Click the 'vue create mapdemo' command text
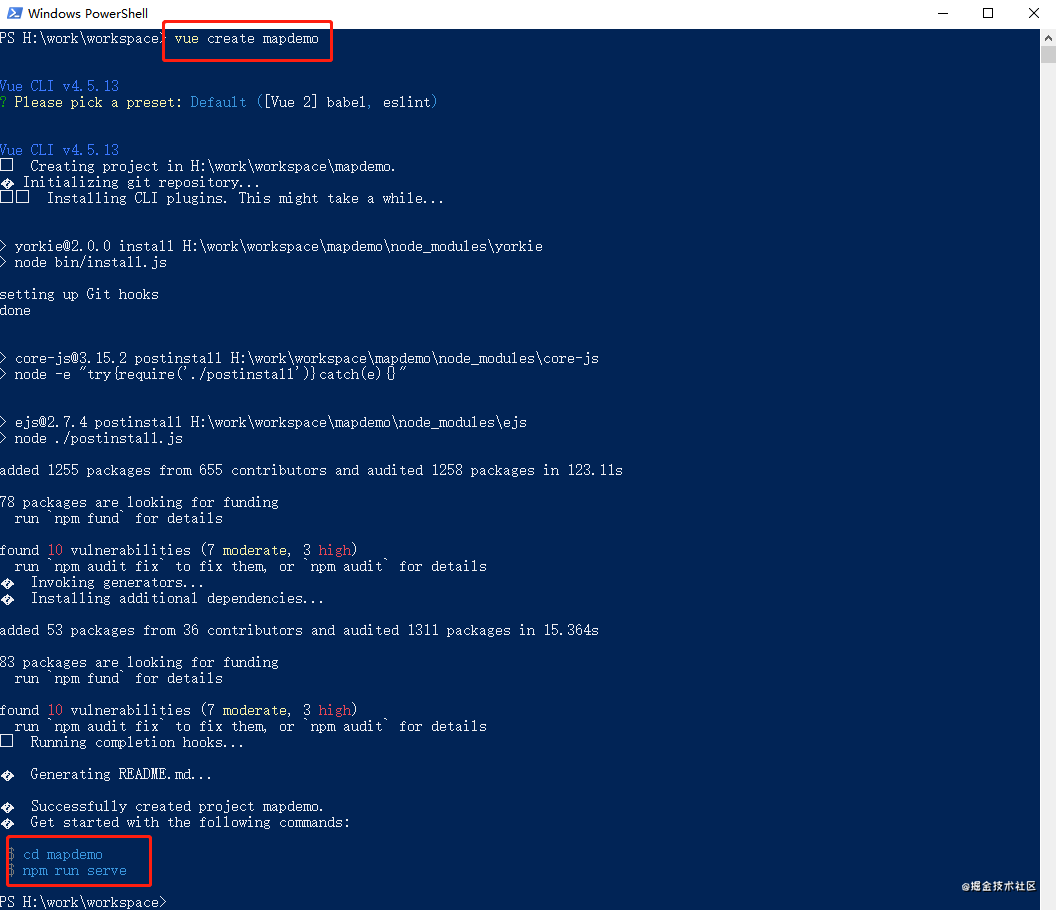The width and height of the screenshot is (1056, 910). [x=246, y=39]
